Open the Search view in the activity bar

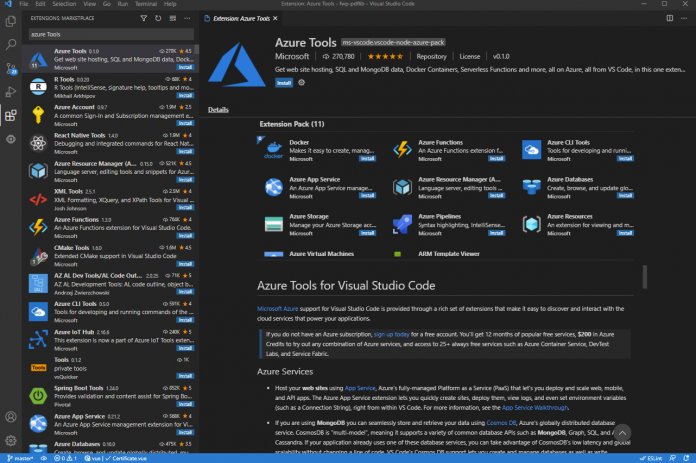pyautogui.click(x=11, y=44)
